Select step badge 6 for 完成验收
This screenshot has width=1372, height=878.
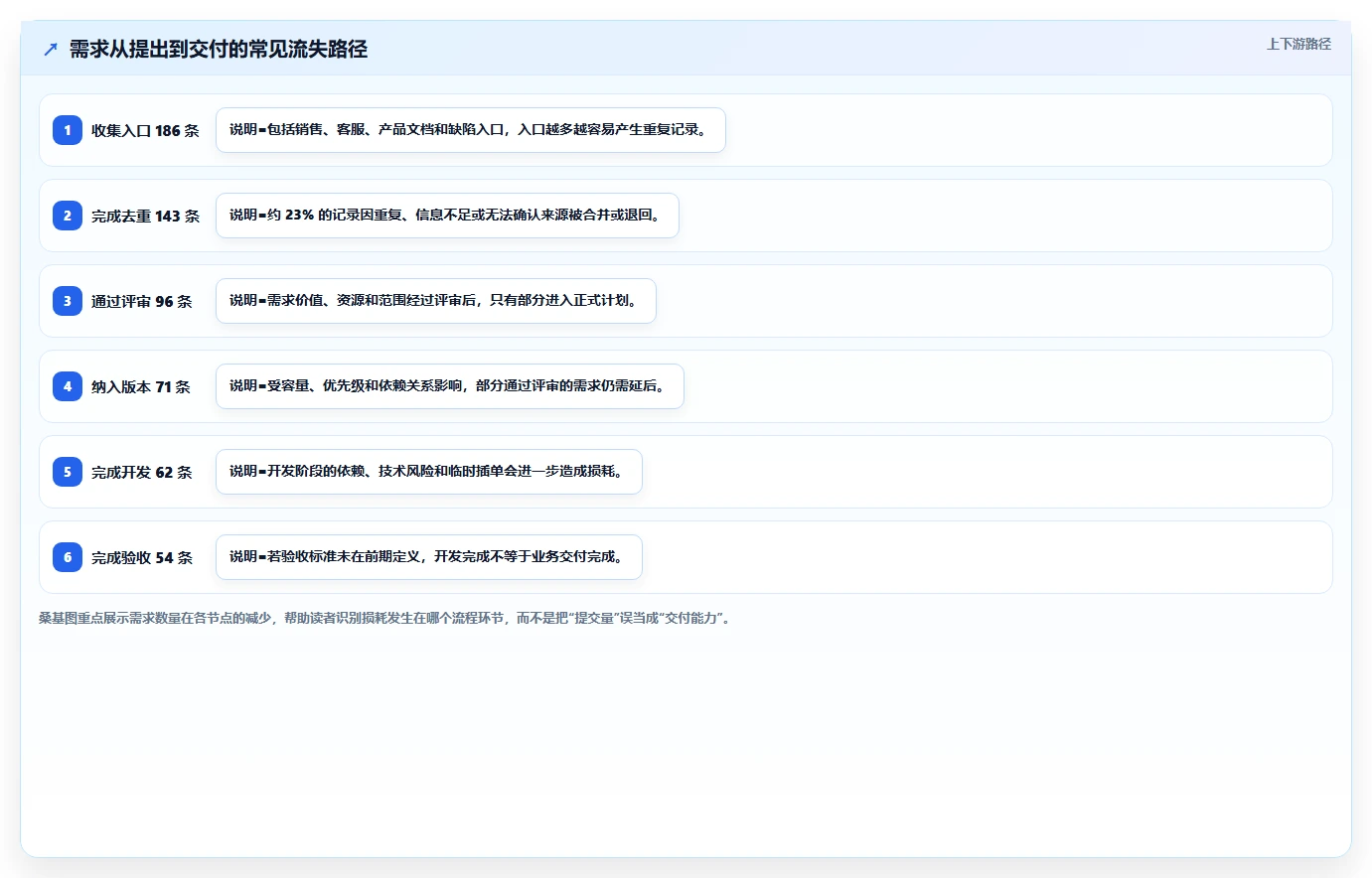pos(68,557)
